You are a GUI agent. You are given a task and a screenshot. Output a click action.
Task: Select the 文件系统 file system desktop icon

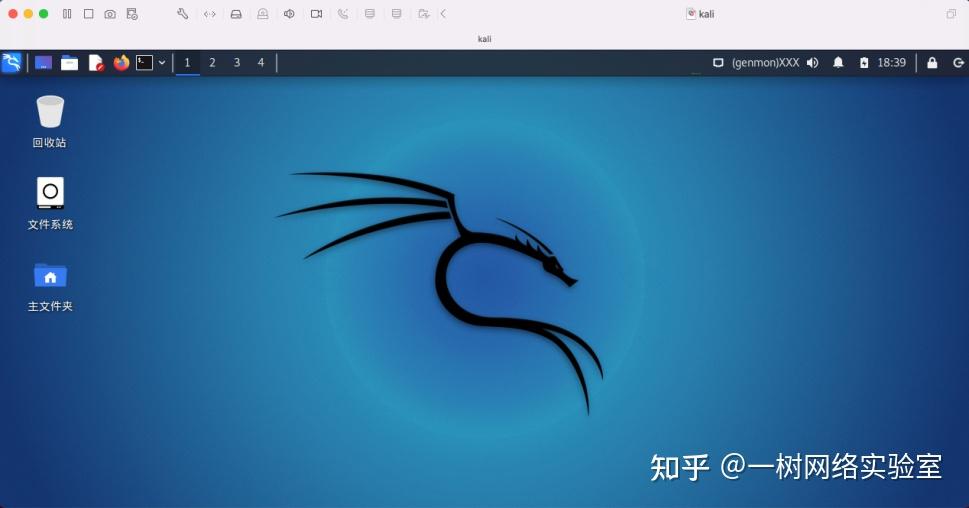click(x=50, y=204)
